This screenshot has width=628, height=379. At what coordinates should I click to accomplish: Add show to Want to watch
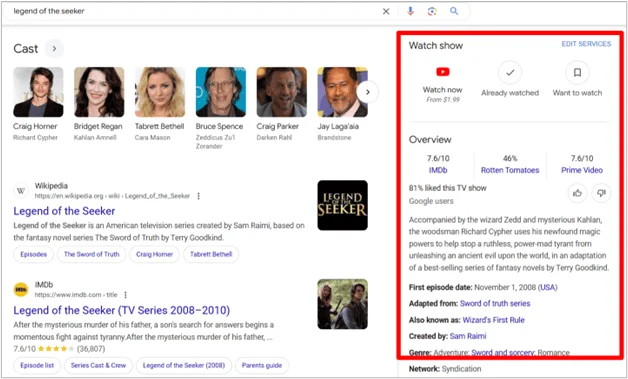click(577, 73)
